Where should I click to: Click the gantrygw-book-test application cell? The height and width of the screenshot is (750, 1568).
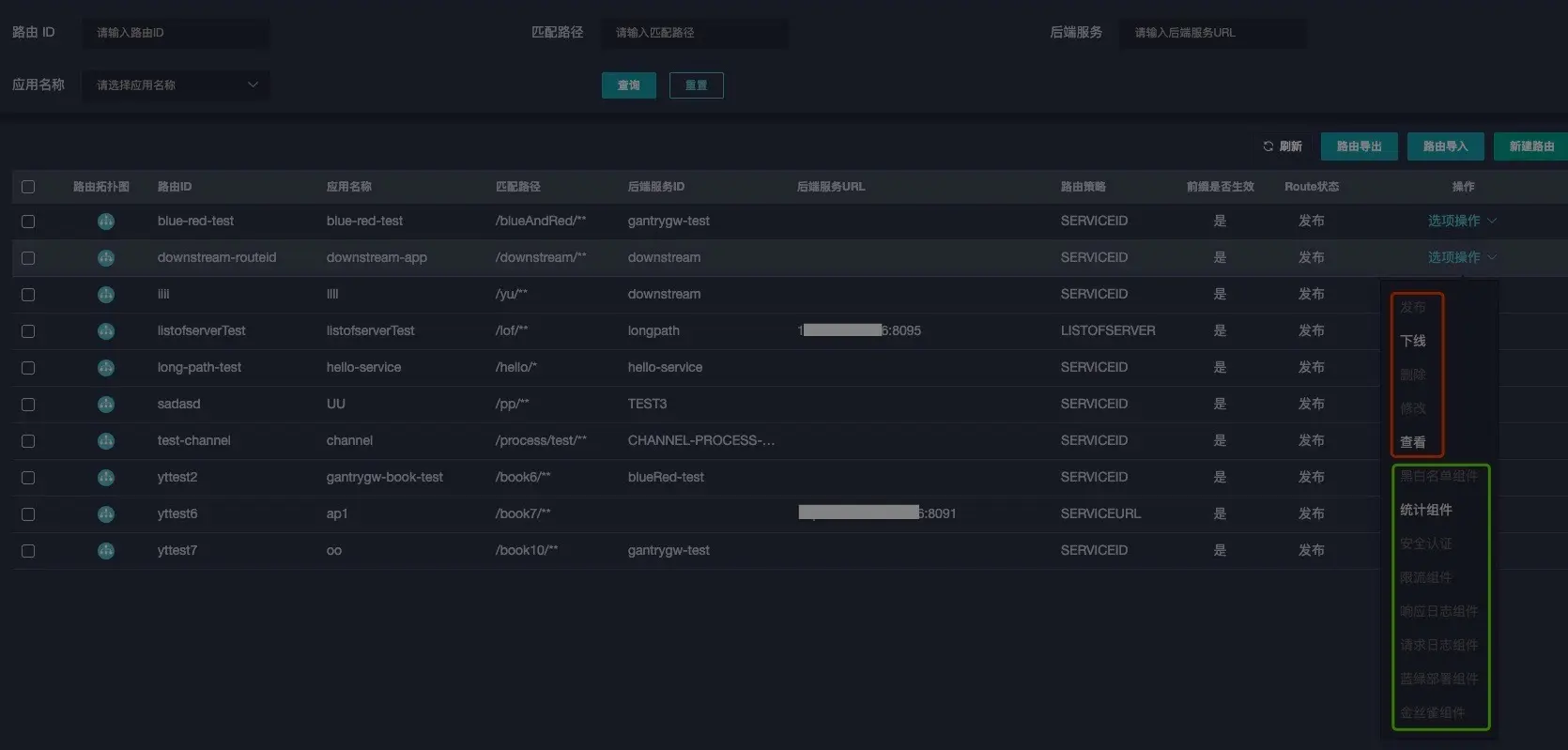[385, 477]
